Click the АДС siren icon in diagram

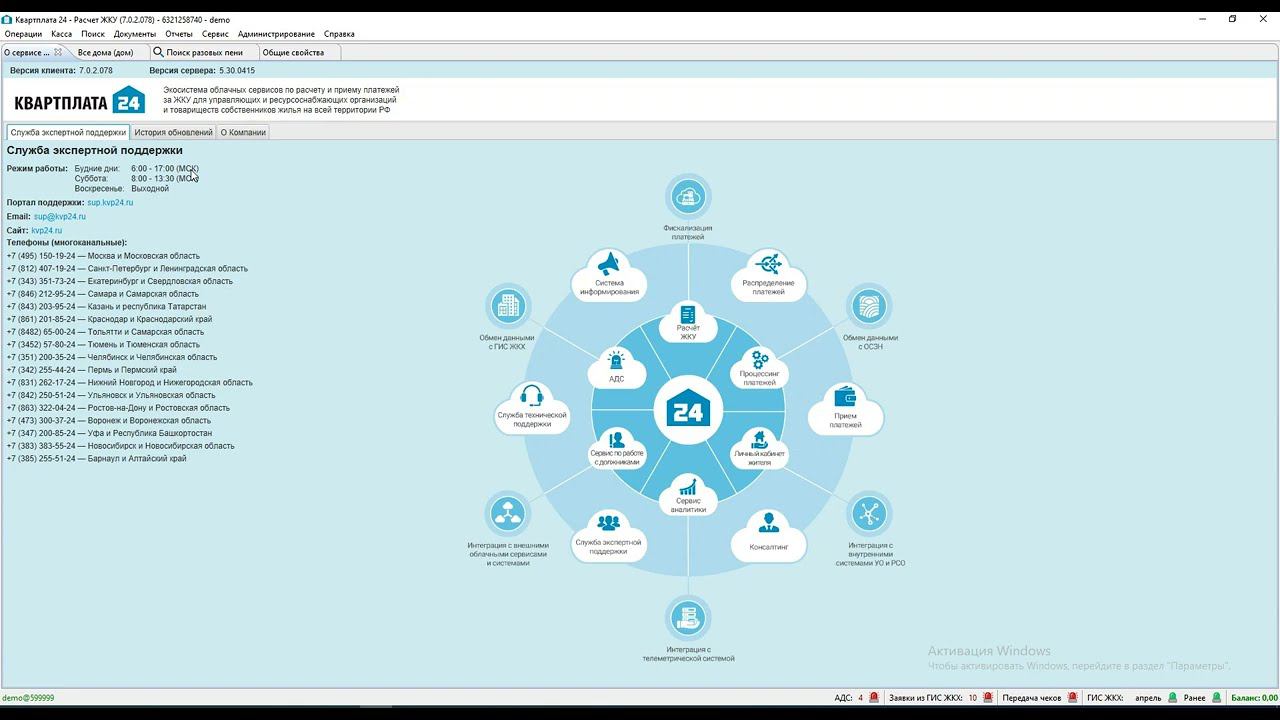pyautogui.click(x=616, y=360)
